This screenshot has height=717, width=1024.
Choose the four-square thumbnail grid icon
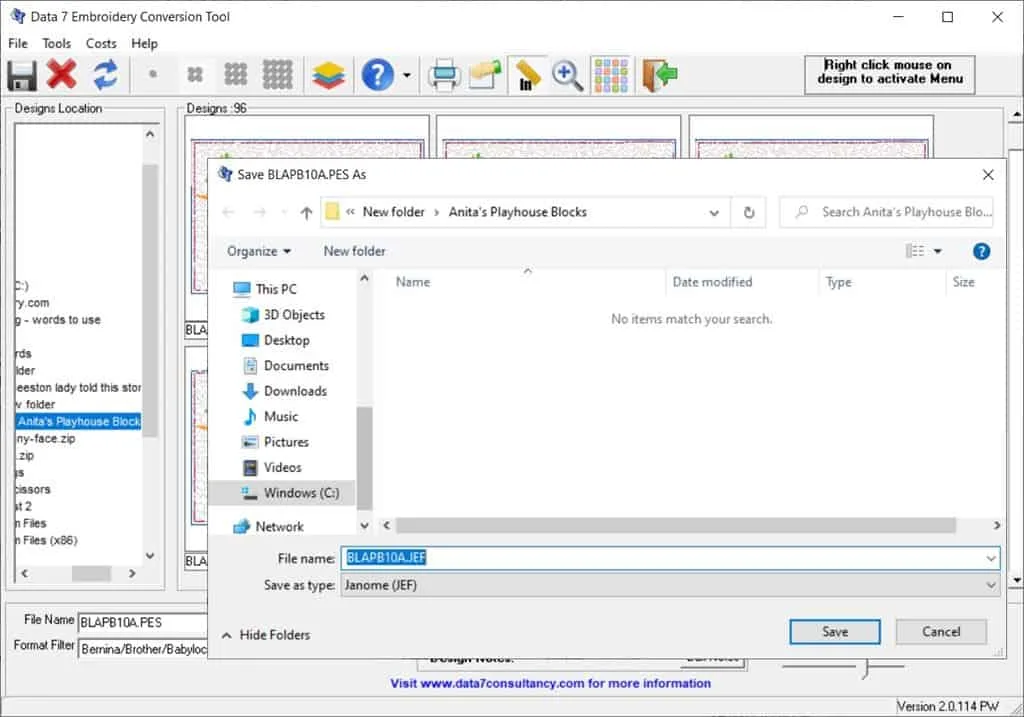195,74
